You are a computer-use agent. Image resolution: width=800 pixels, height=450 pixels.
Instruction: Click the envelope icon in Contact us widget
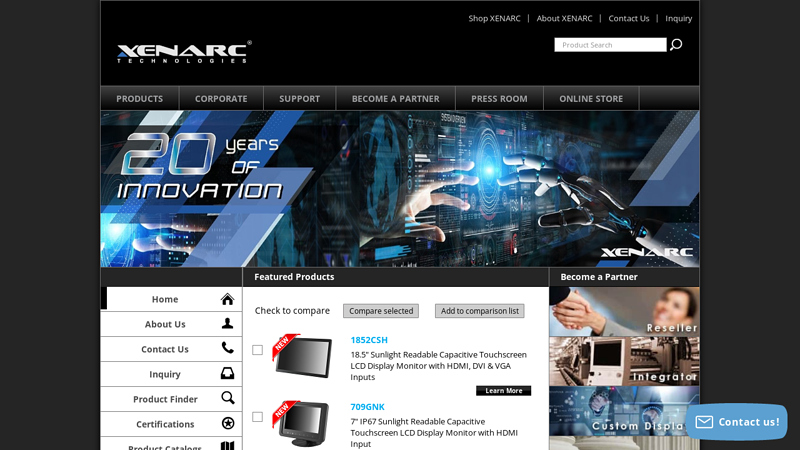(x=704, y=422)
